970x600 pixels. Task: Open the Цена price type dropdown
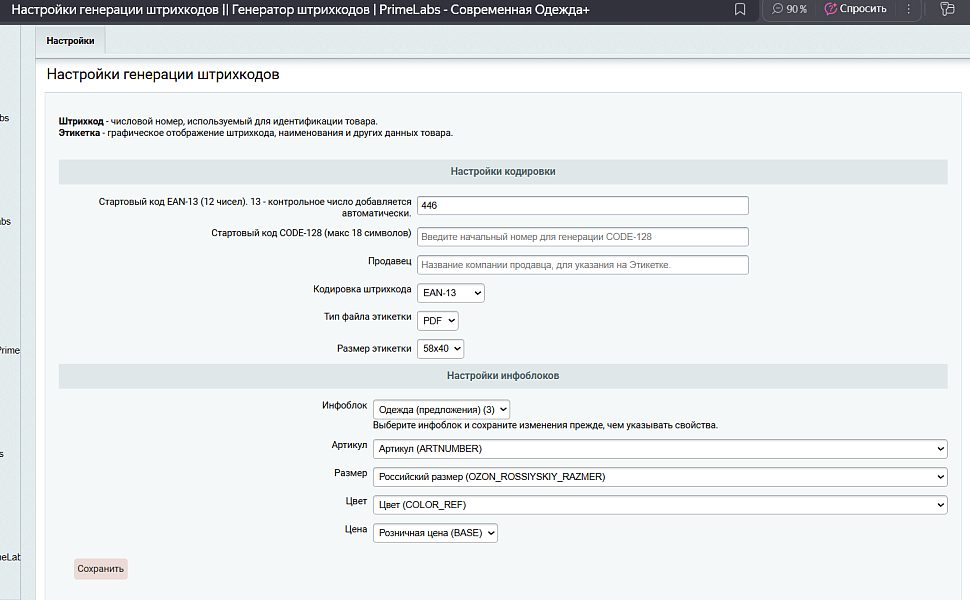(435, 533)
